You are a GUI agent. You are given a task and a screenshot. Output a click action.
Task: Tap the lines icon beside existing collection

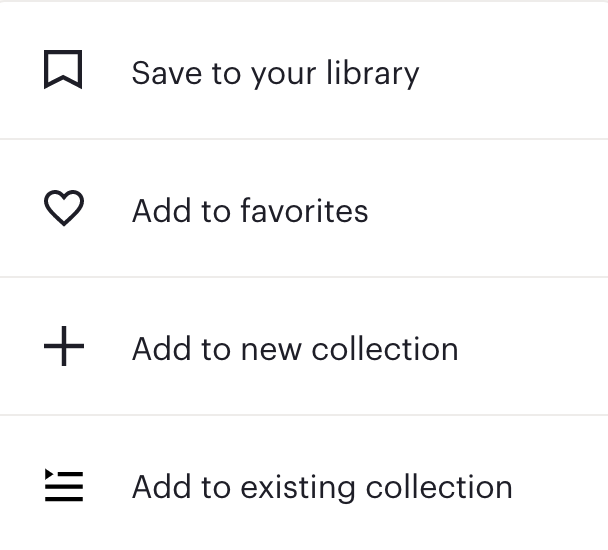coord(64,485)
